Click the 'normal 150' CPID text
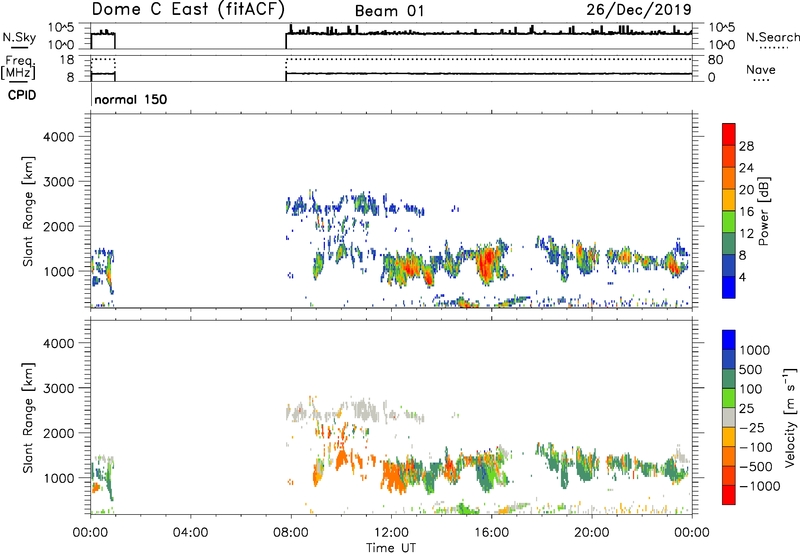The height and width of the screenshot is (554, 800). tap(131, 99)
